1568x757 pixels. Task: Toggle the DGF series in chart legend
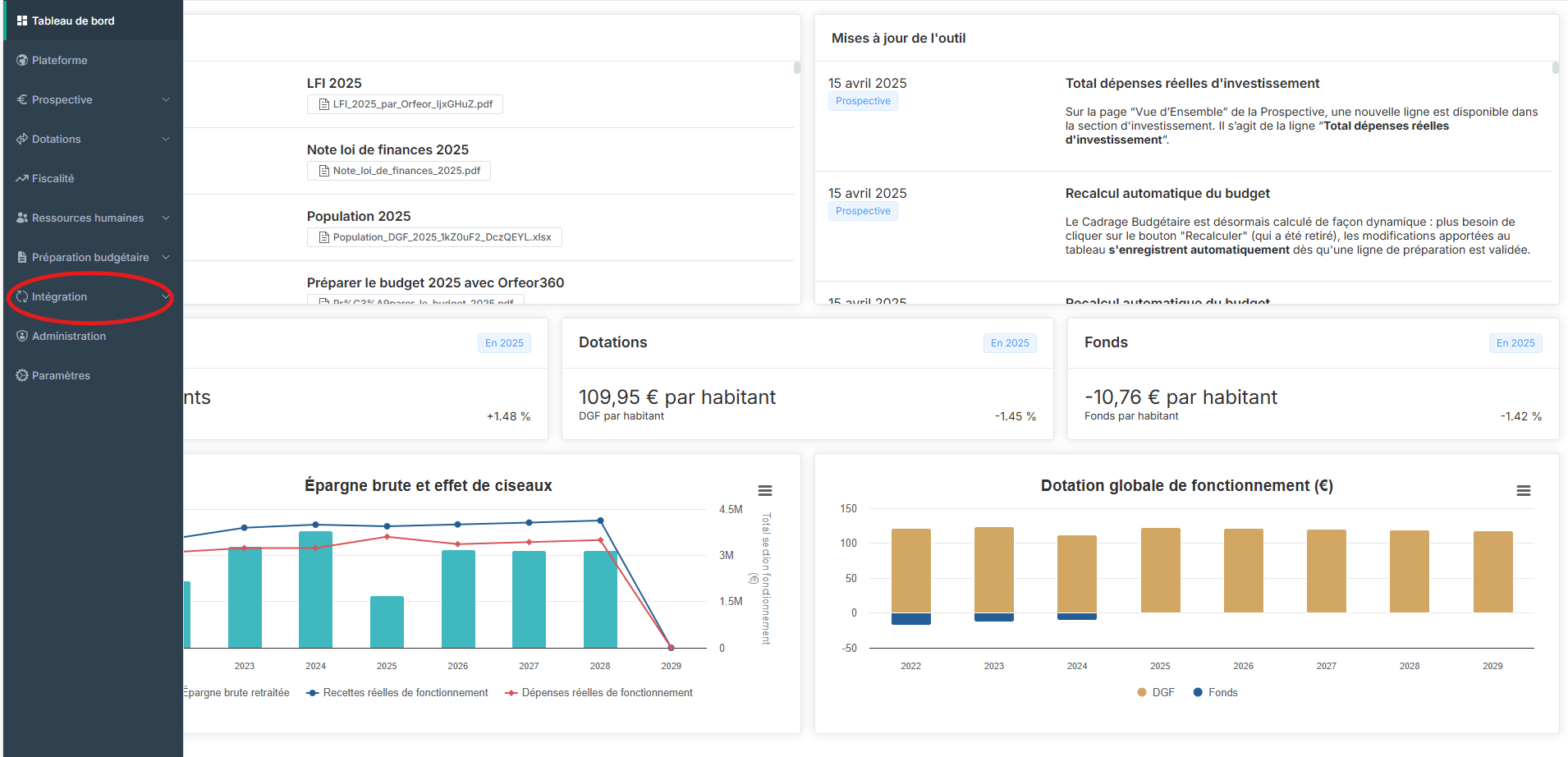[1156, 692]
